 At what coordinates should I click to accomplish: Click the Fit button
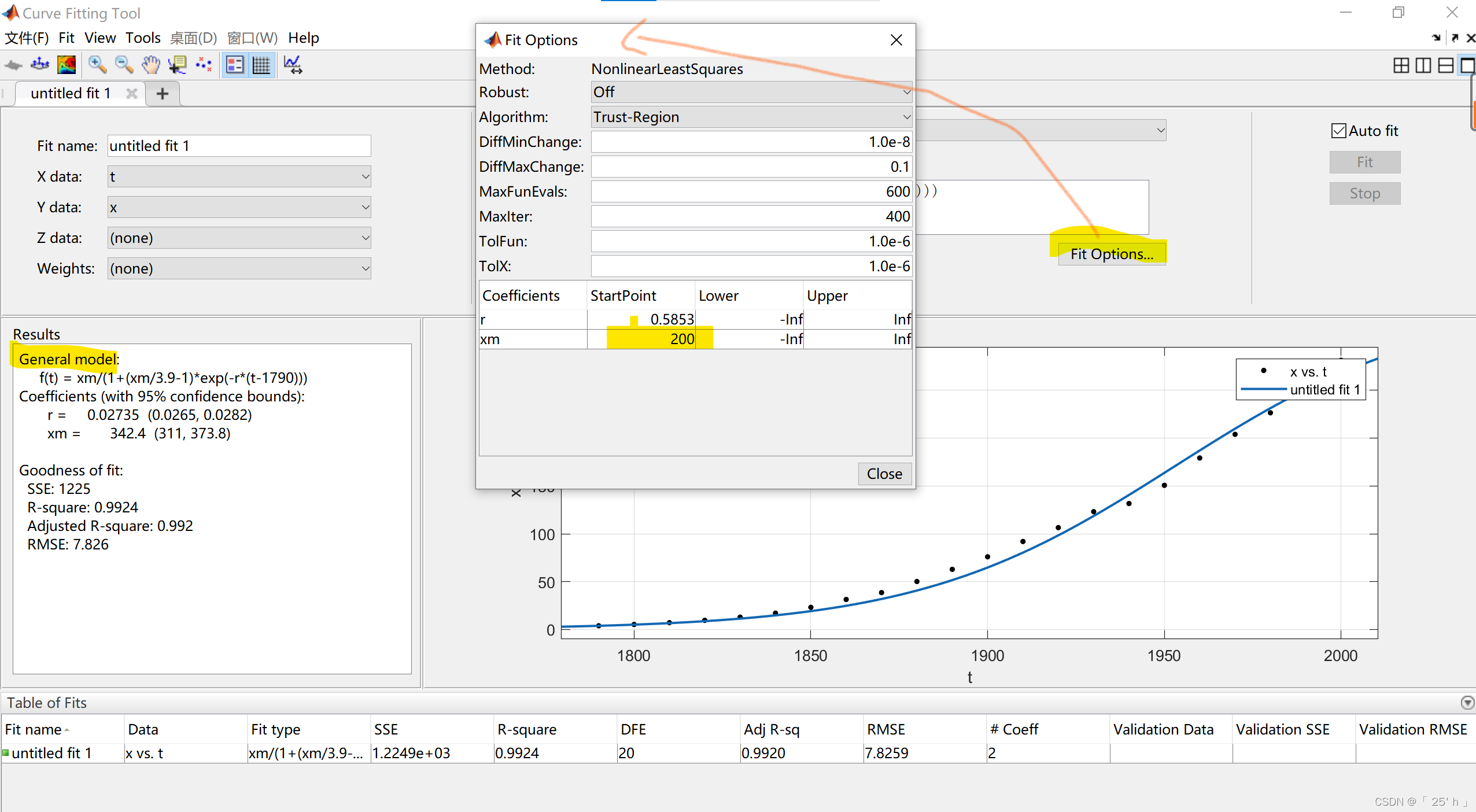pos(1365,162)
